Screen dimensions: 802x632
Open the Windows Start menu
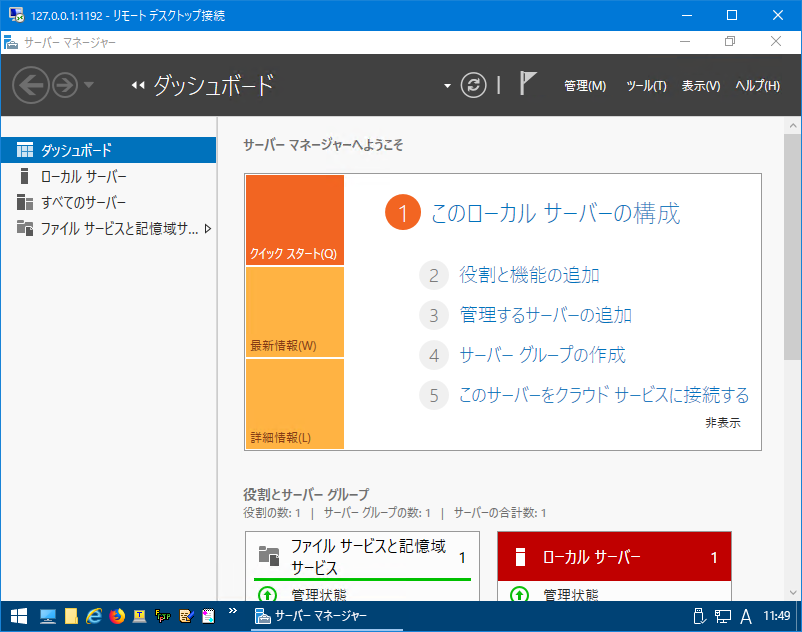(x=18, y=616)
